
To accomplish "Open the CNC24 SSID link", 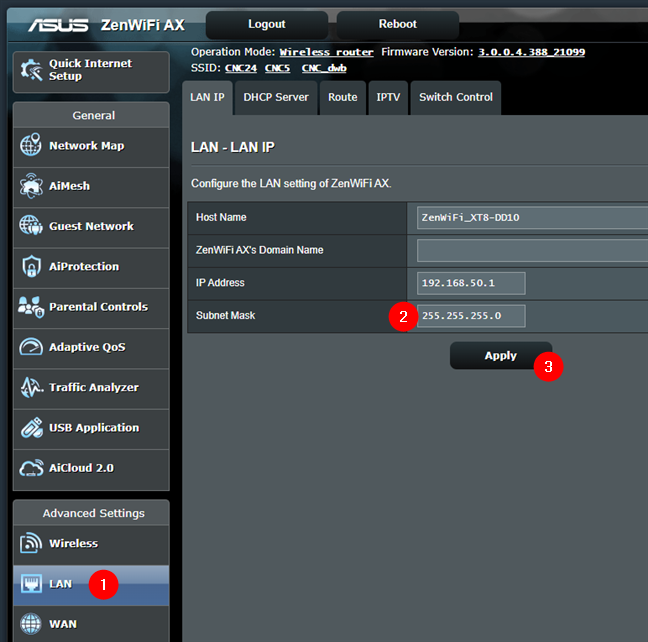I will coord(241,68).
